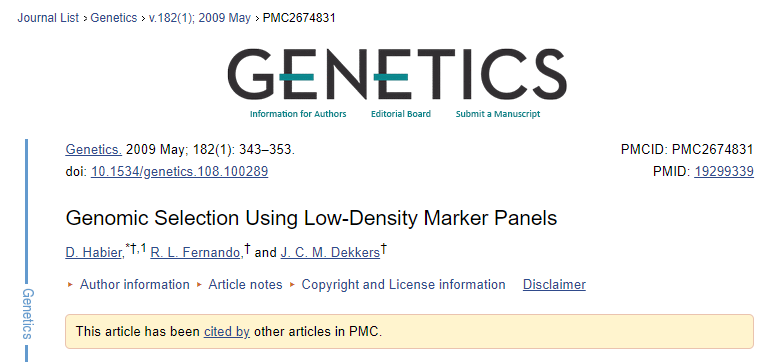The height and width of the screenshot is (363, 782).
Task: Expand the Author information section
Action: click(x=135, y=285)
